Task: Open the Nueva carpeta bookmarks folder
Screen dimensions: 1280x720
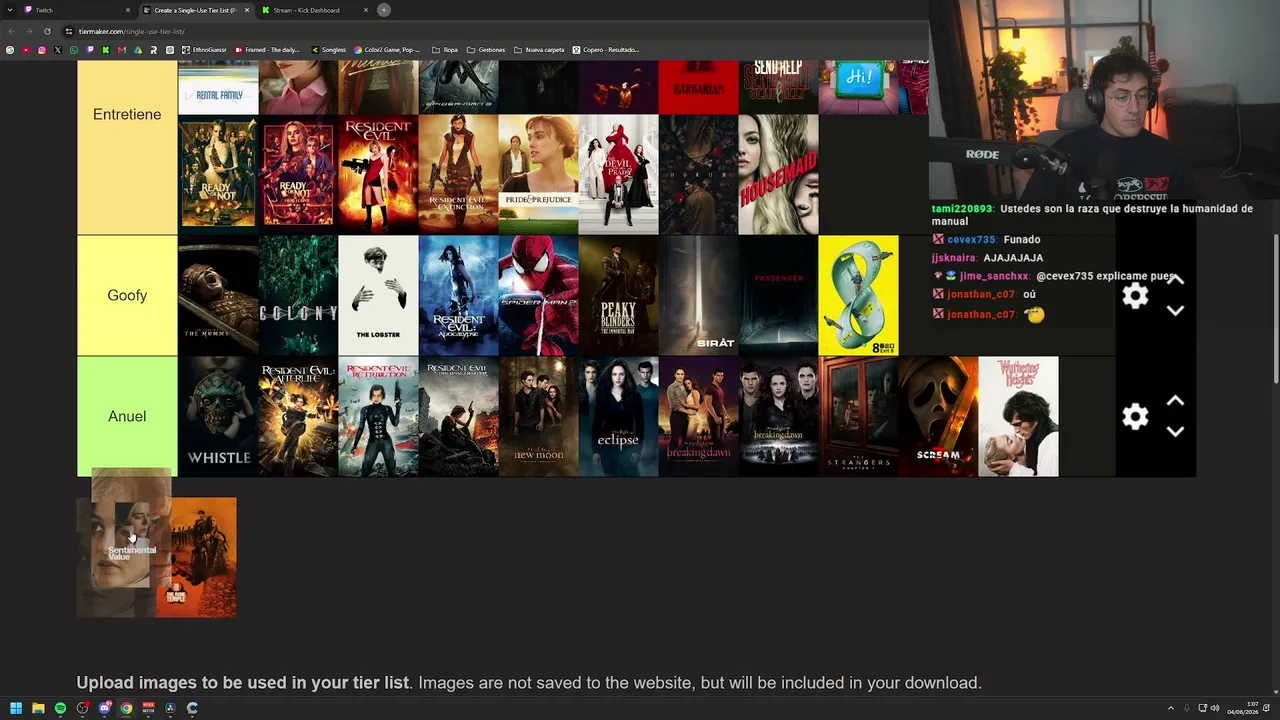Action: click(x=540, y=50)
